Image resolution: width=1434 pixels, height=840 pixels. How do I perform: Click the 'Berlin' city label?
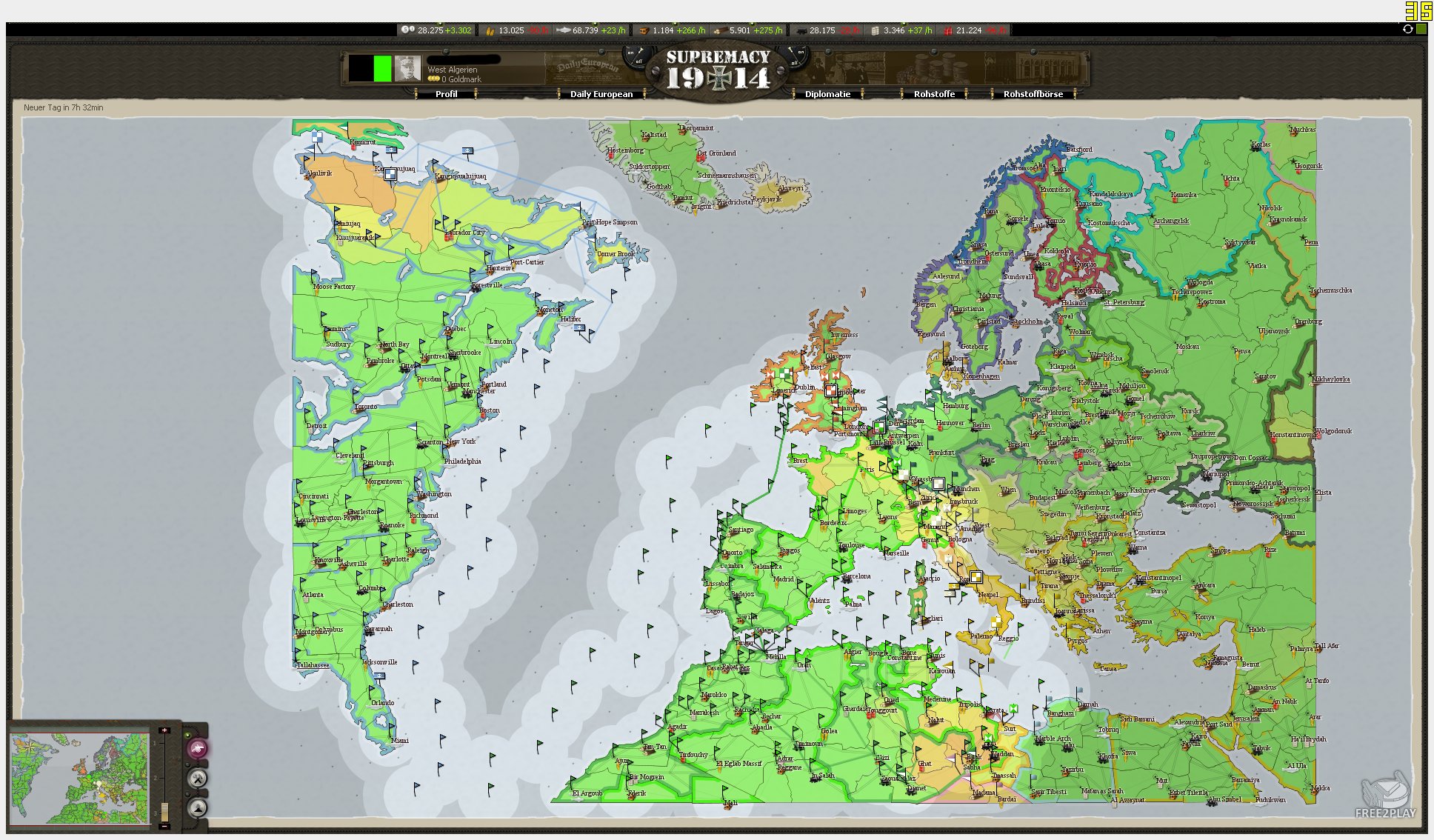pos(981,425)
